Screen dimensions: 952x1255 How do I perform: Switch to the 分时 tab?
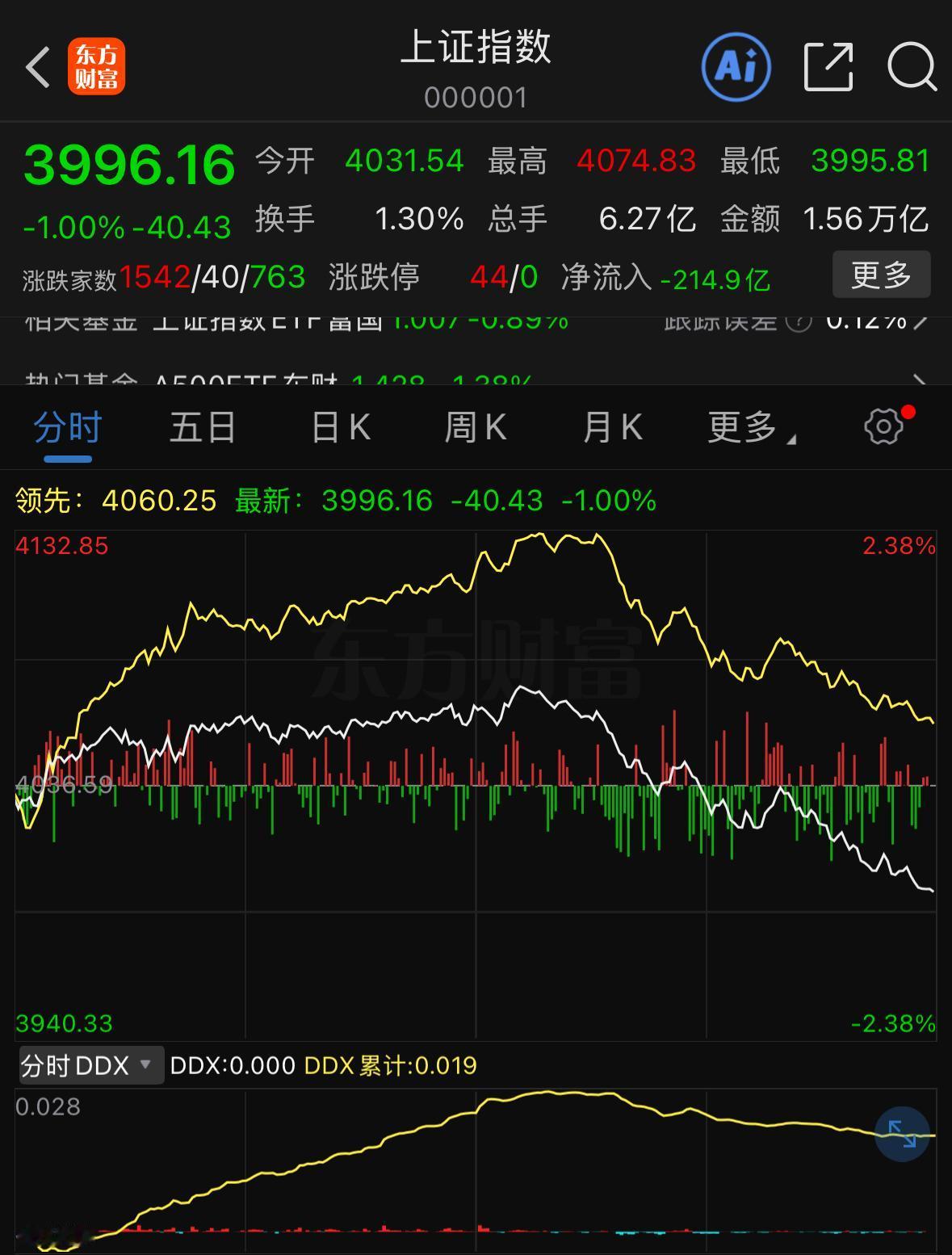point(68,426)
